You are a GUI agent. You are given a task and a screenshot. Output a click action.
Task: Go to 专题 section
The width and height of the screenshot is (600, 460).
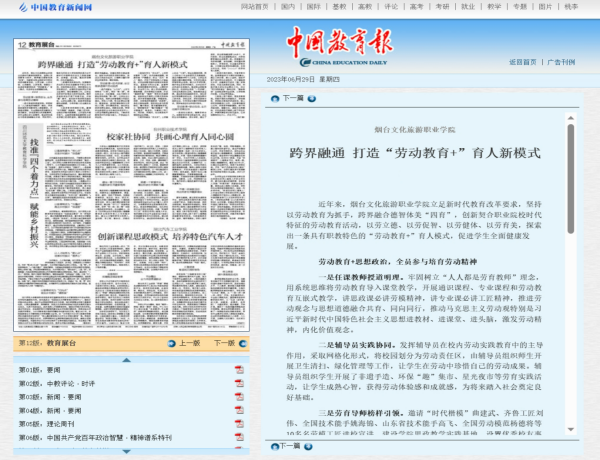(520, 7)
